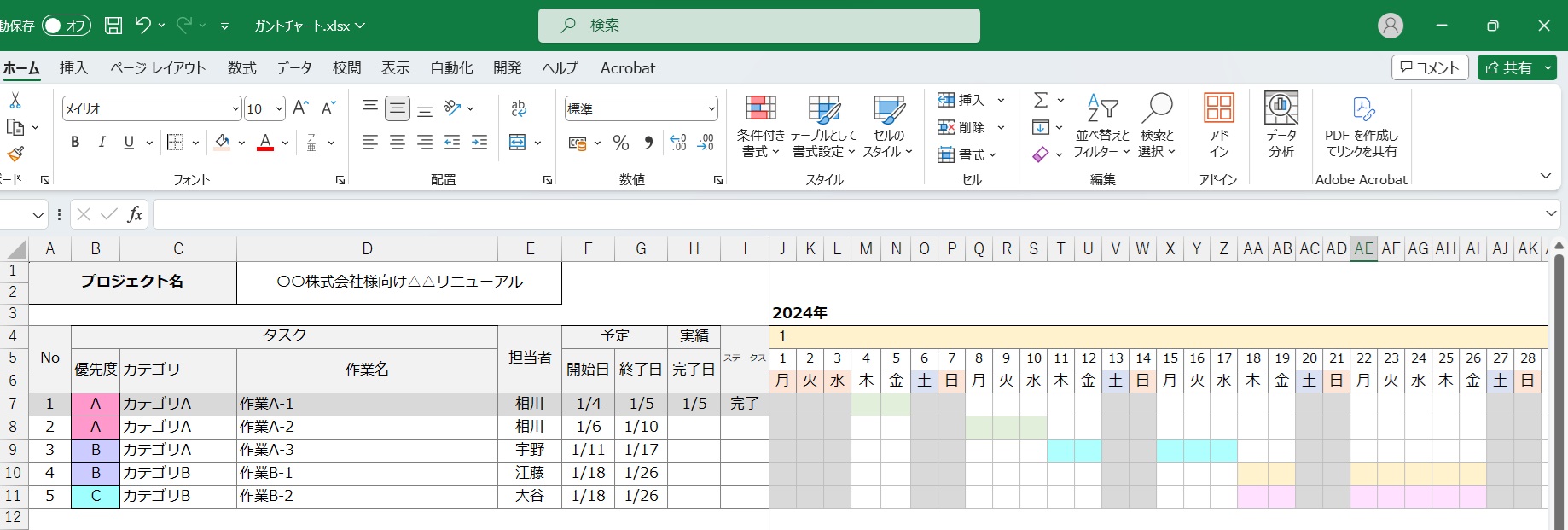Image resolution: width=1568 pixels, height=530 pixels.
Task: Click the AutoSum sigma icon
Action: 1041,100
